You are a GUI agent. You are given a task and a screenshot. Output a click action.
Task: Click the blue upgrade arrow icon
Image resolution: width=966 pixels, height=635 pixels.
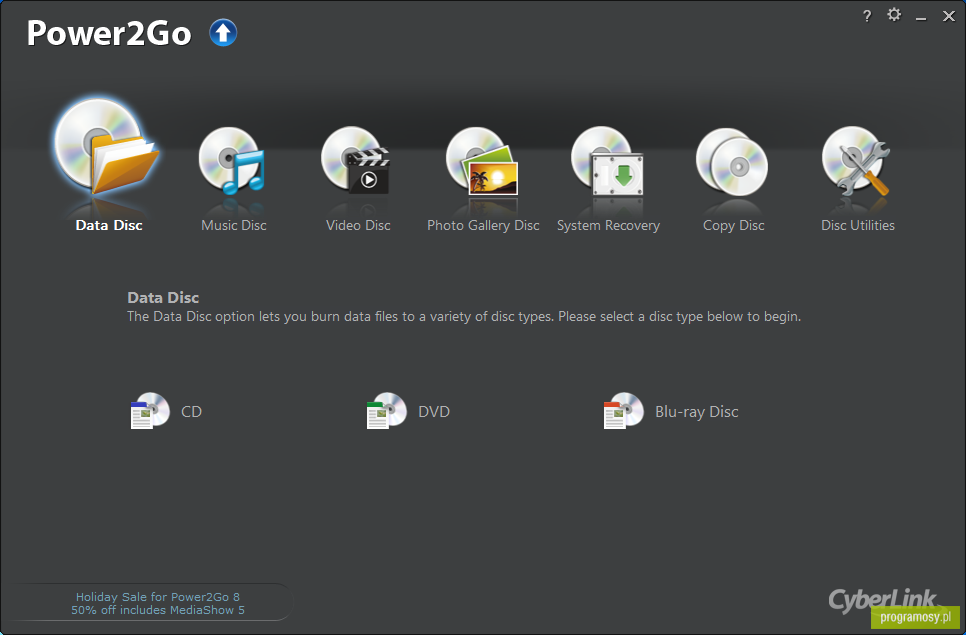point(223,33)
